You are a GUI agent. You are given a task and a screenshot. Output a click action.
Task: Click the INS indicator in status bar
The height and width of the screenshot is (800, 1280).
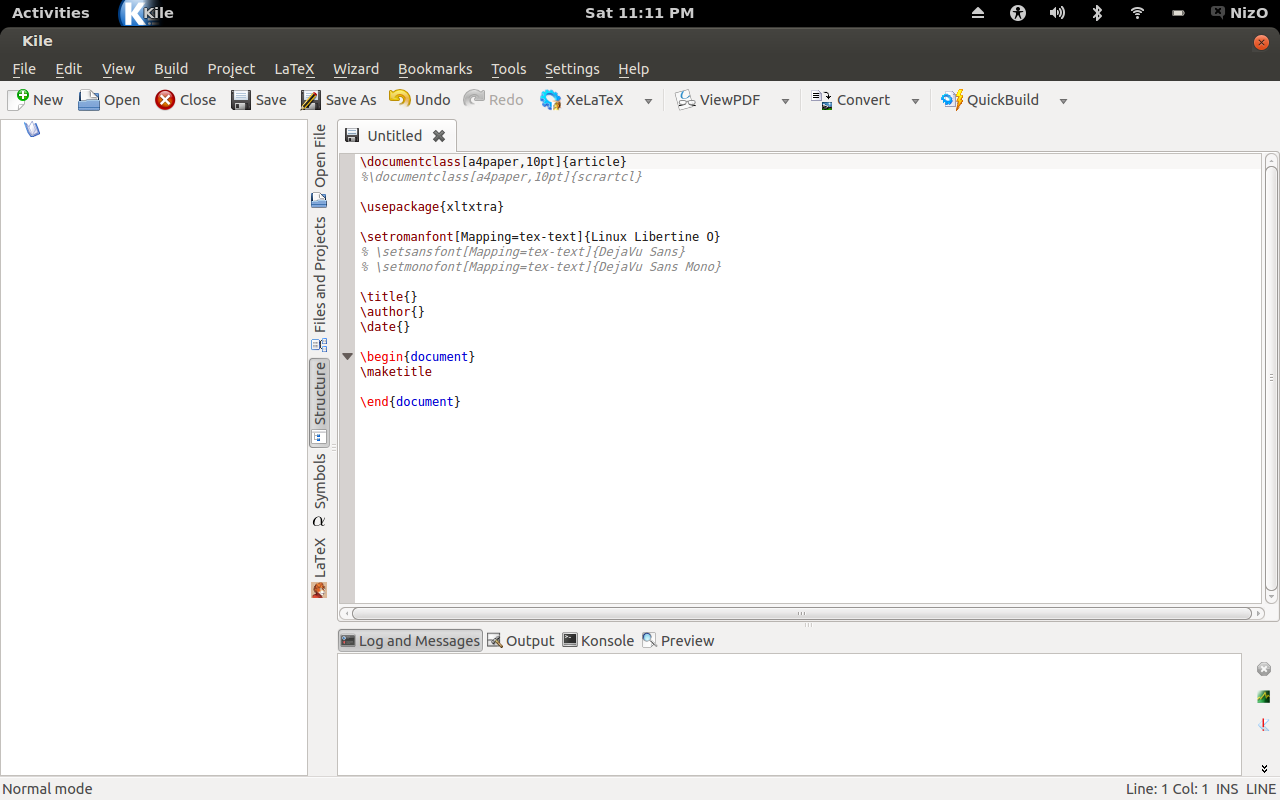[1227, 789]
